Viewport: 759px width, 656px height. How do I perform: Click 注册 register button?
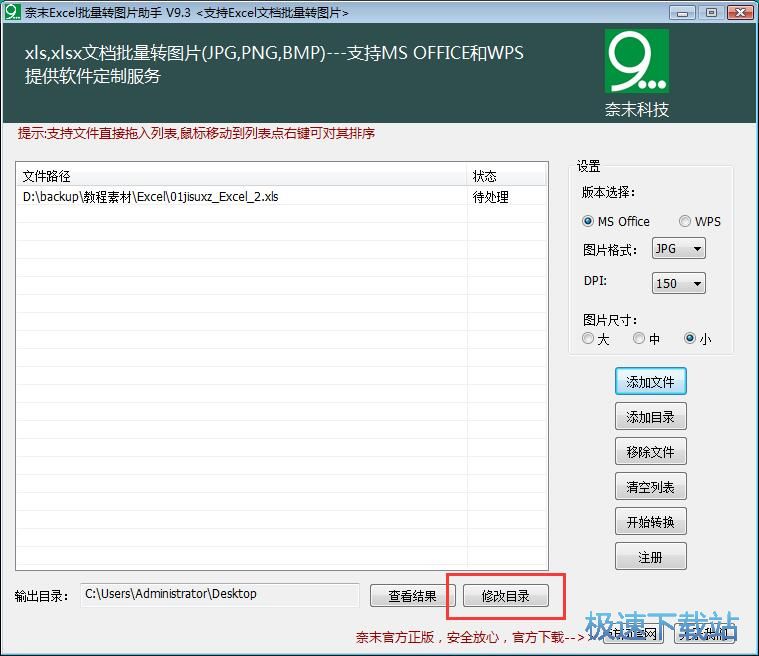click(651, 557)
